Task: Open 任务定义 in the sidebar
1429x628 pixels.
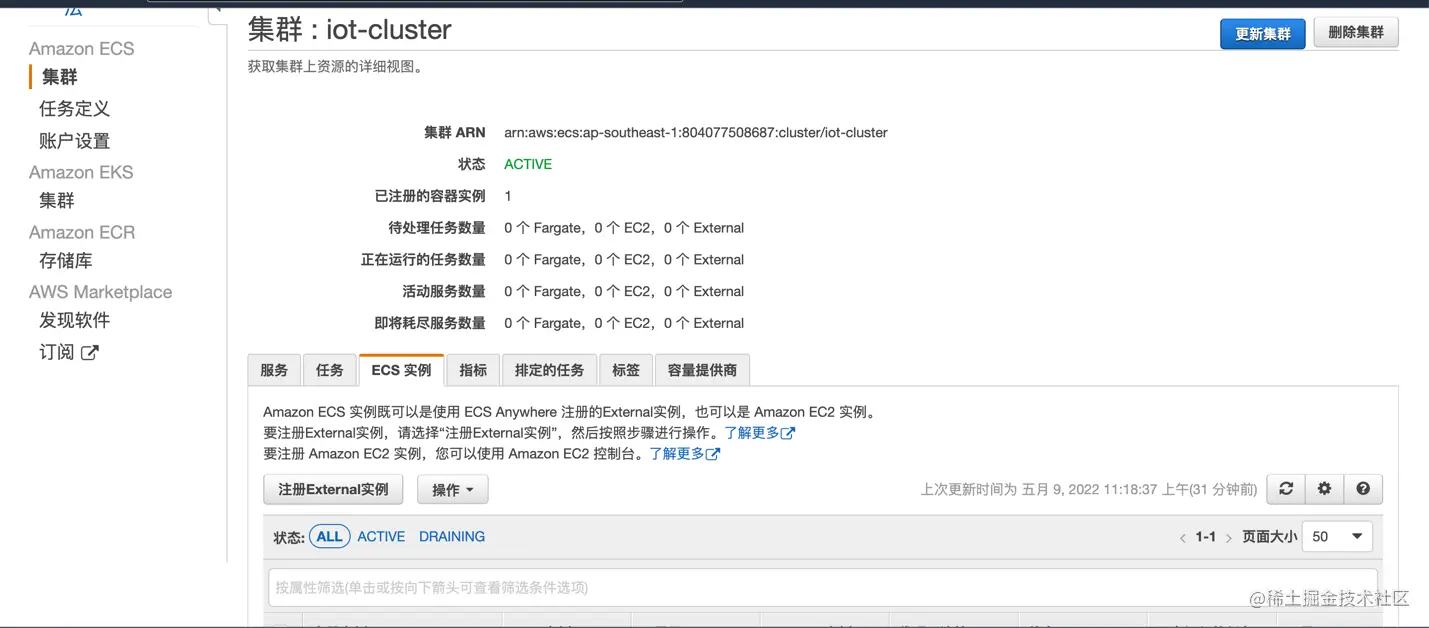Action: tap(74, 109)
